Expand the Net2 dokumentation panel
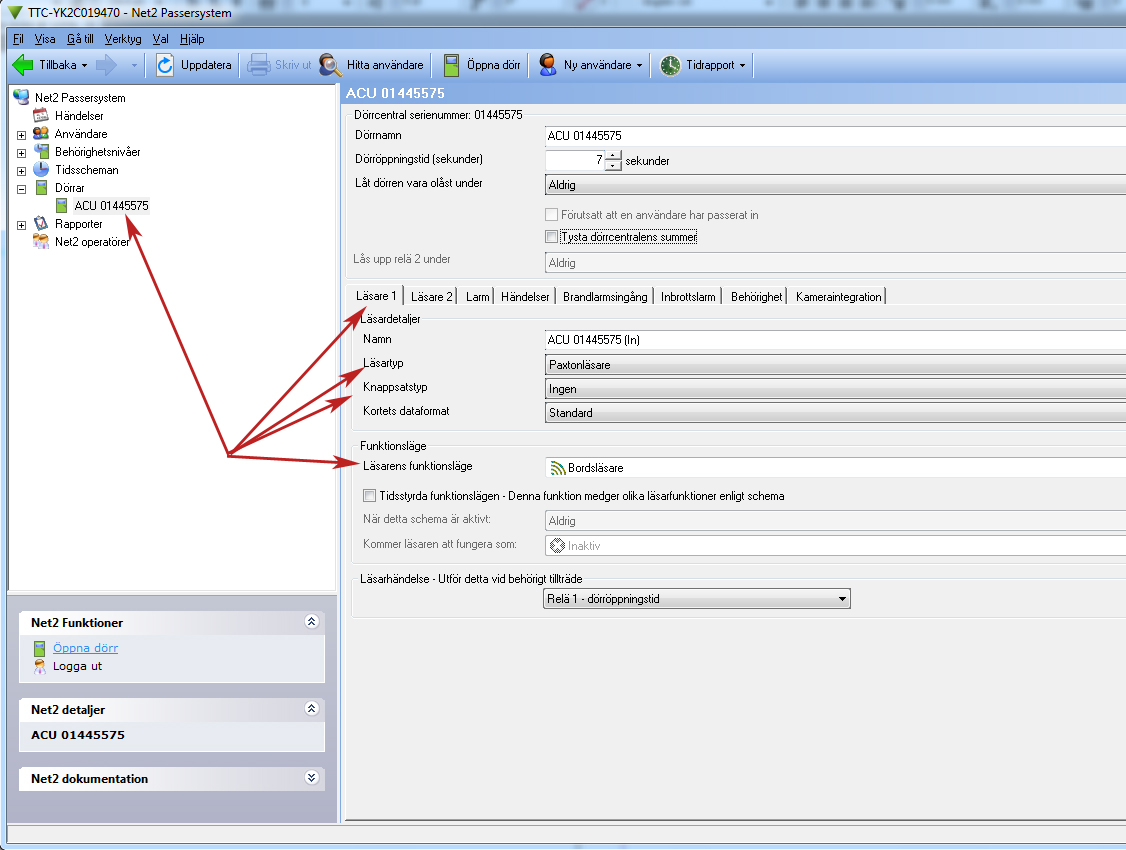Screen dimensions: 1126x850 (x=312, y=777)
